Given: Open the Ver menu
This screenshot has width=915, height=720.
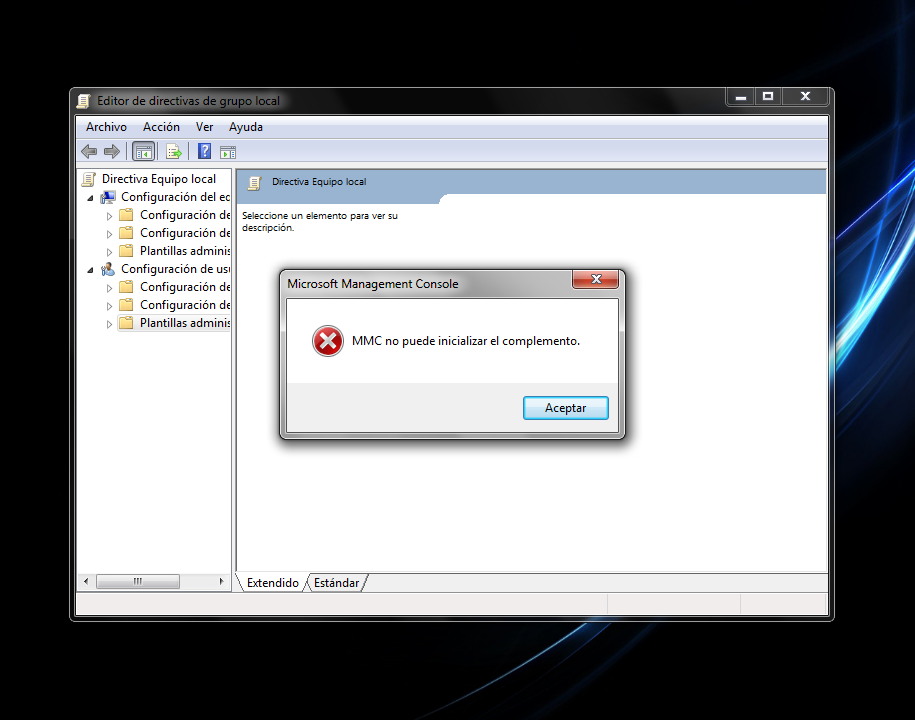Looking at the screenshot, I should click(x=204, y=127).
